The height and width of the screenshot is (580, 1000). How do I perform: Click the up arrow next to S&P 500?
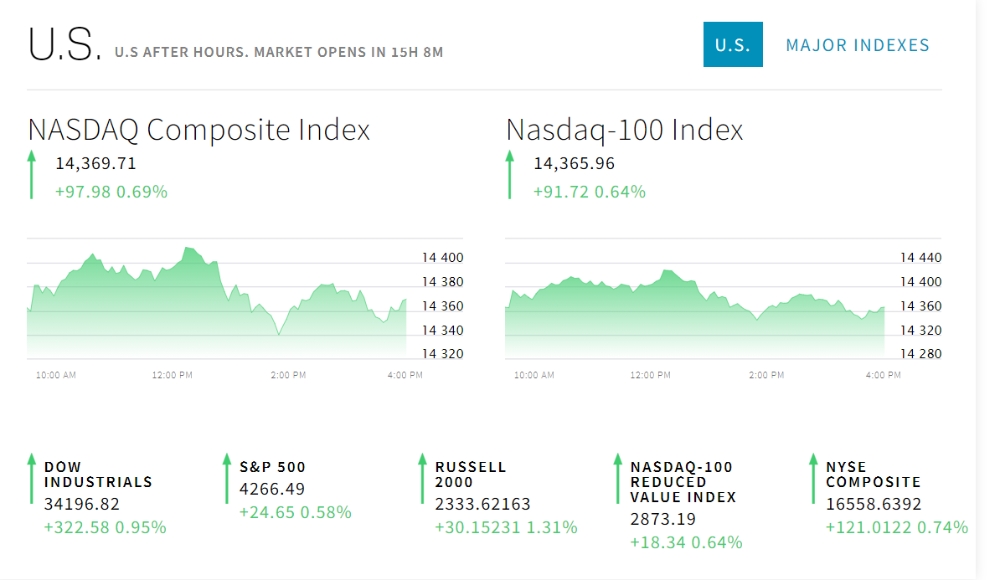pos(227,479)
